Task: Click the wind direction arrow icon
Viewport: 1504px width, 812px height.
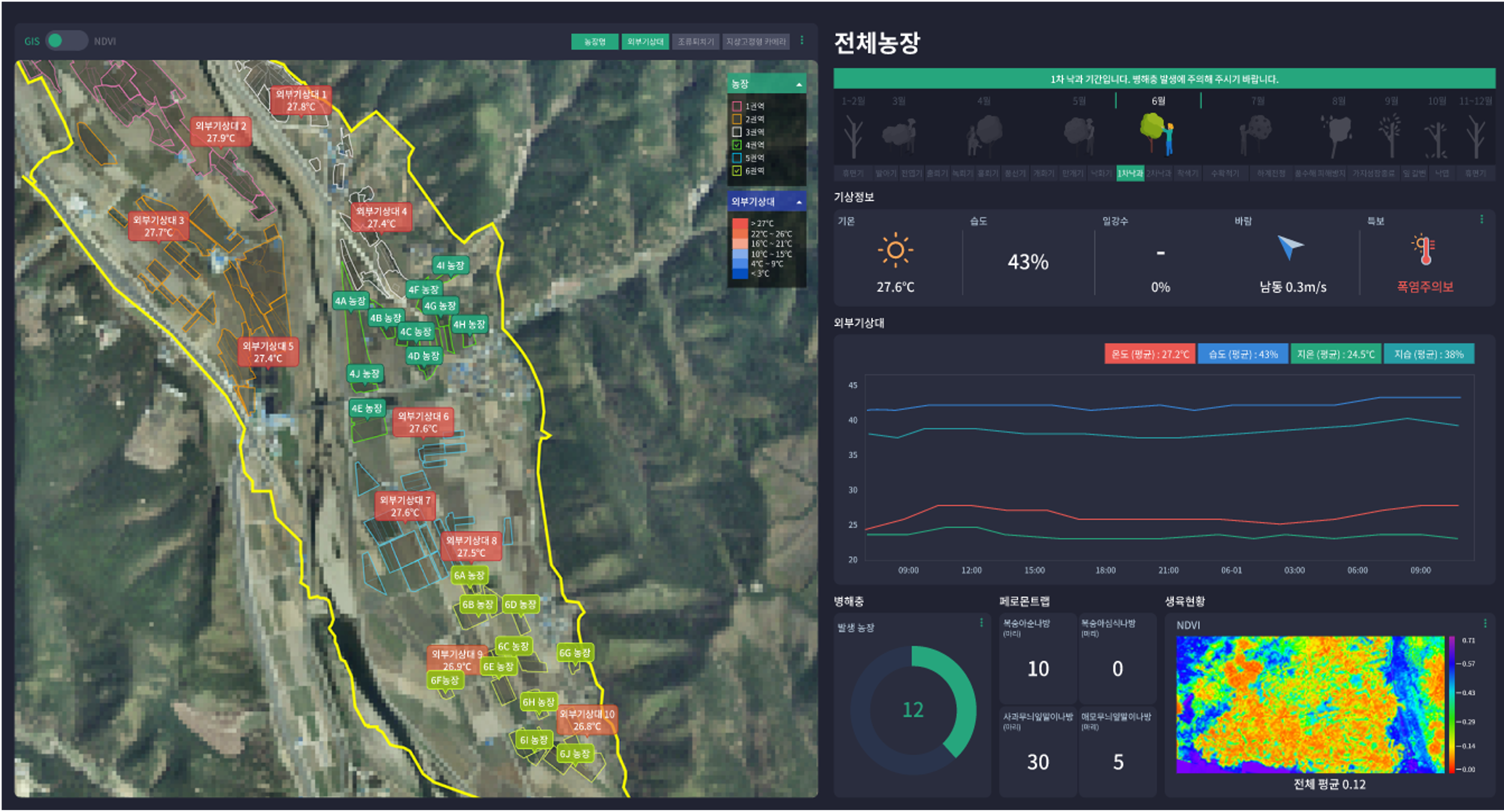Action: point(1289,247)
